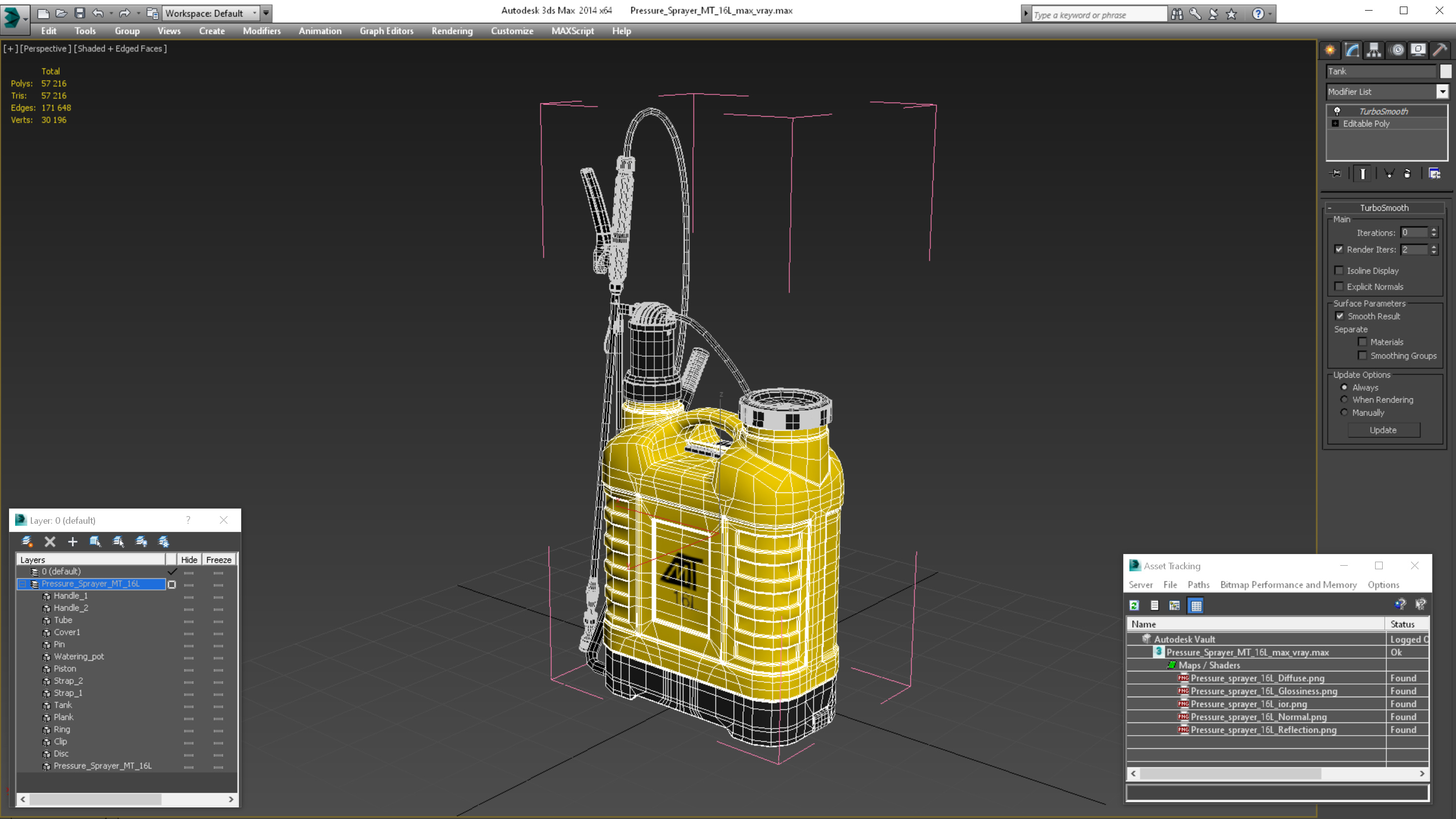Open the Paths menu in Asset Tracking

coord(1198,584)
